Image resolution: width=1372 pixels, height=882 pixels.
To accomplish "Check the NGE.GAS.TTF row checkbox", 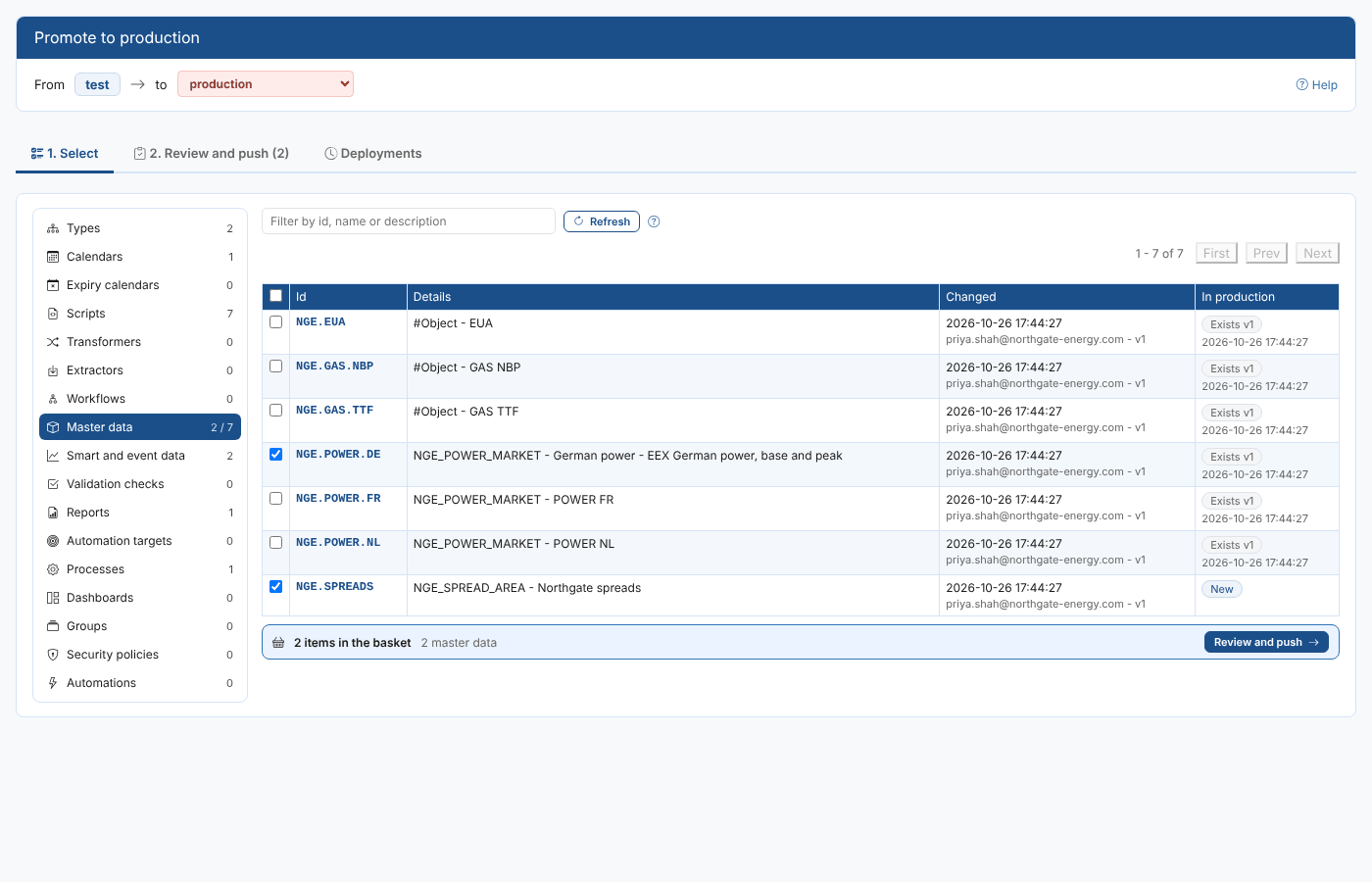I will [x=275, y=411].
